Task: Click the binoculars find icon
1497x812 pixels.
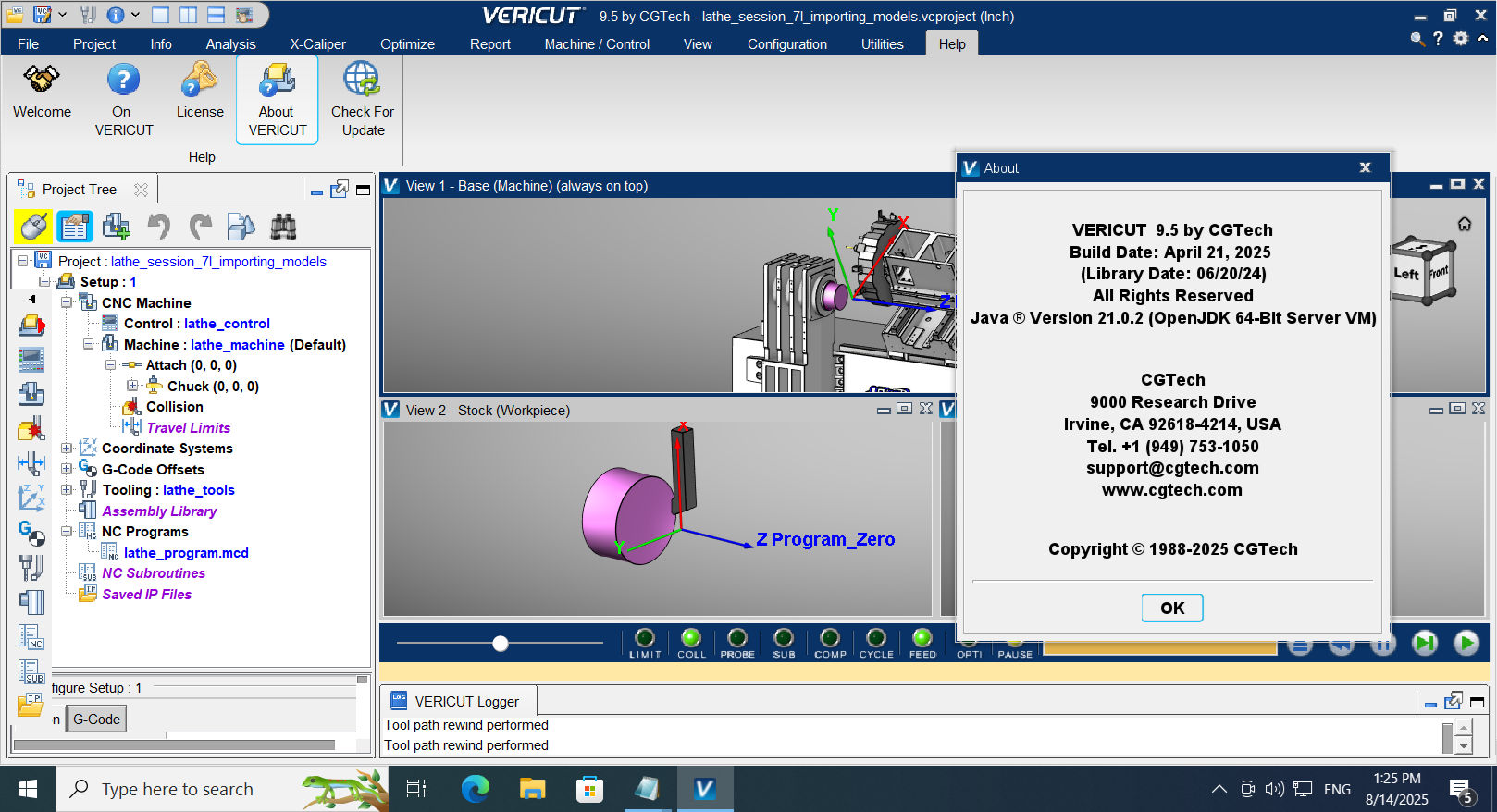Action: click(x=283, y=226)
